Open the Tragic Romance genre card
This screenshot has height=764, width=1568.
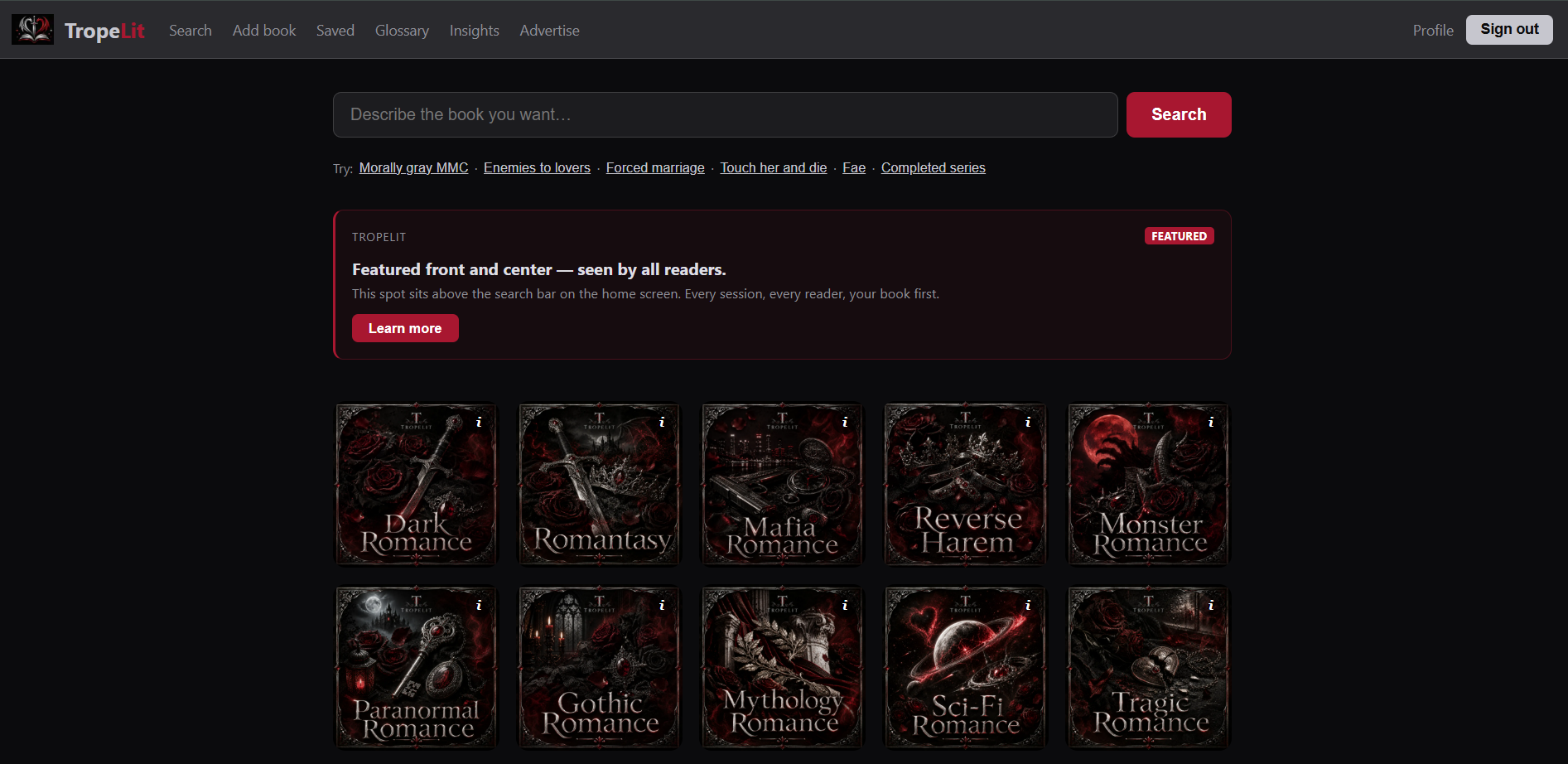click(1148, 667)
